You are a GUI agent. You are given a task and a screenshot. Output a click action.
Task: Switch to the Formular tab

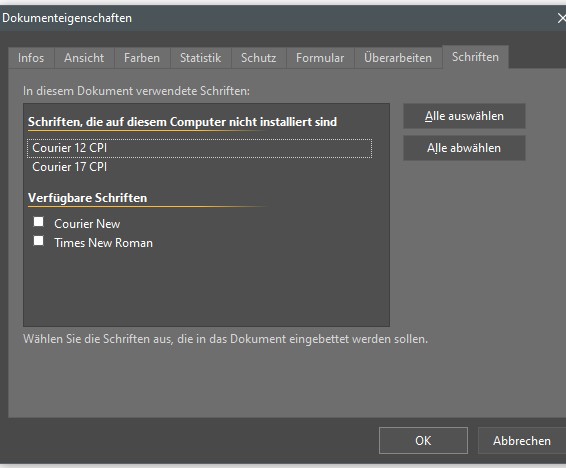(320, 58)
